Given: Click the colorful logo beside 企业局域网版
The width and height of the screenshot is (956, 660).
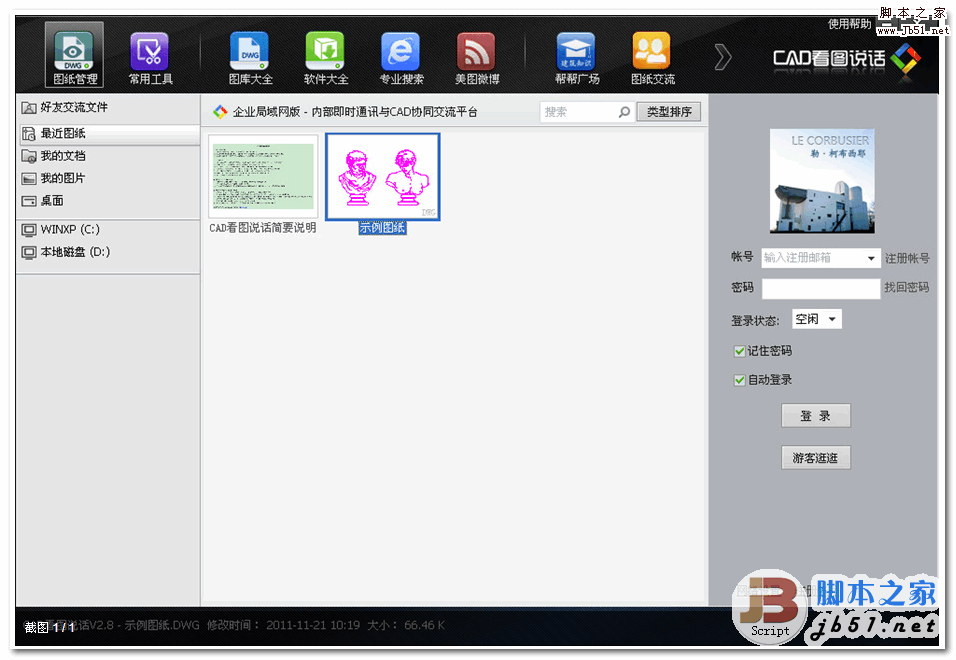Looking at the screenshot, I should (220, 112).
